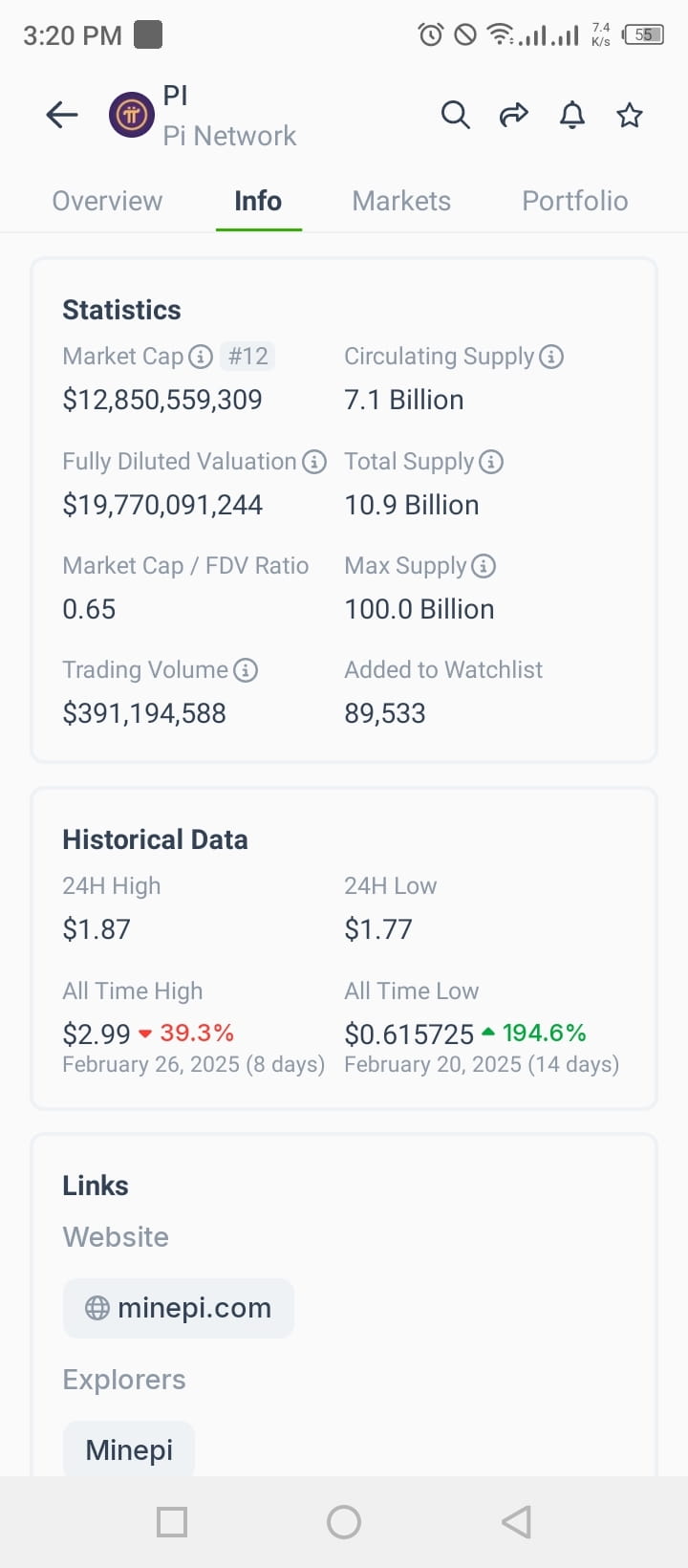
Task: Show Max Supply info icon
Action: [484, 566]
